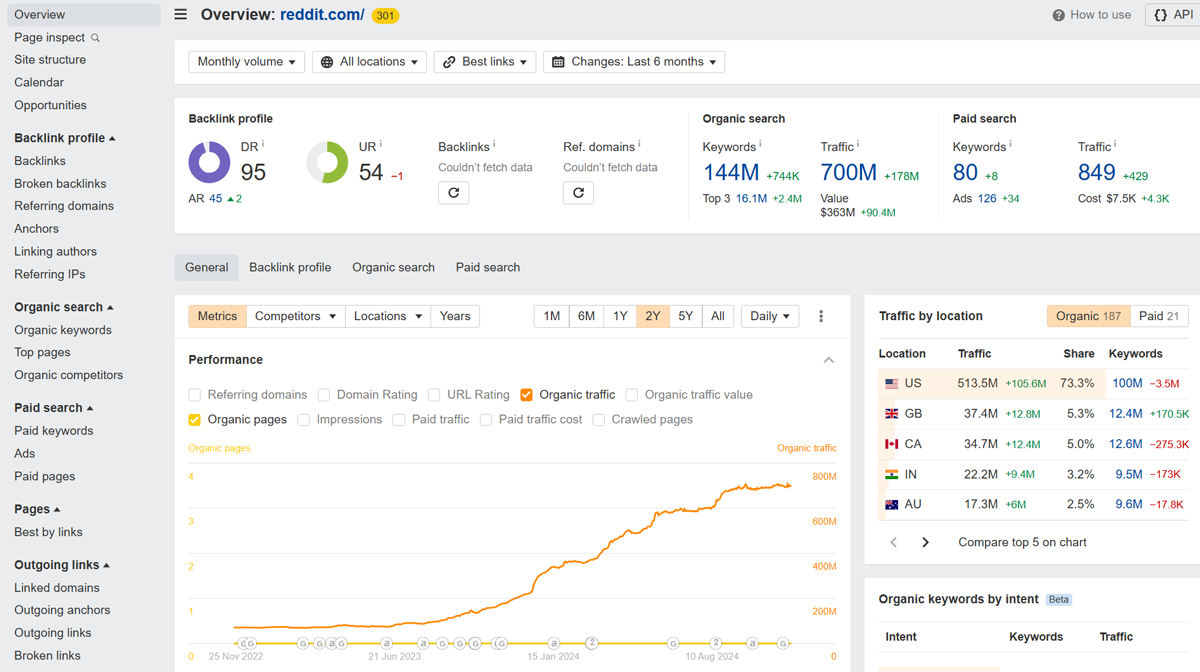The width and height of the screenshot is (1200, 672).
Task: Go to next traffic location page arrow
Action: [x=925, y=542]
